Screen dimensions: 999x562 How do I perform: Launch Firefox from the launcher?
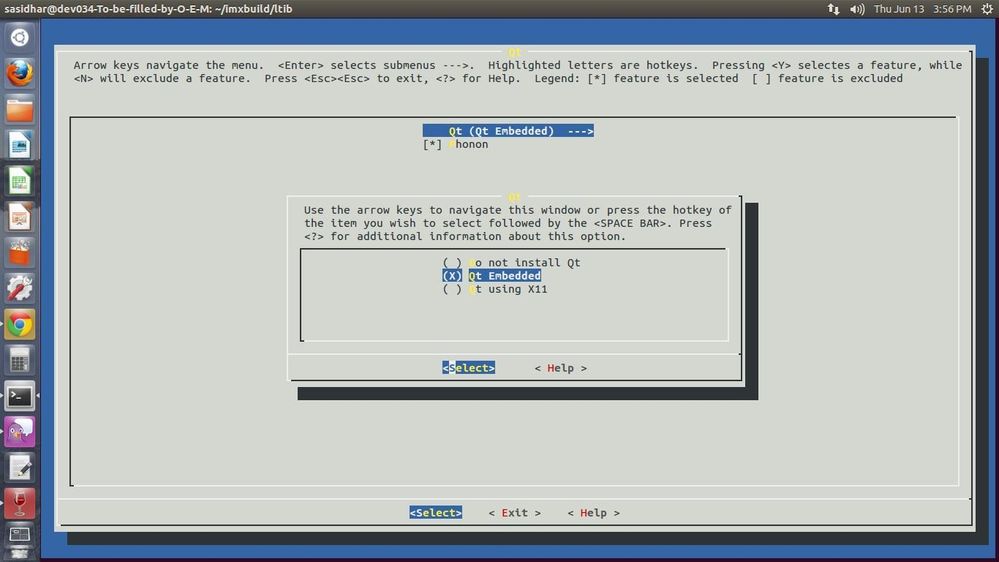tap(19, 73)
